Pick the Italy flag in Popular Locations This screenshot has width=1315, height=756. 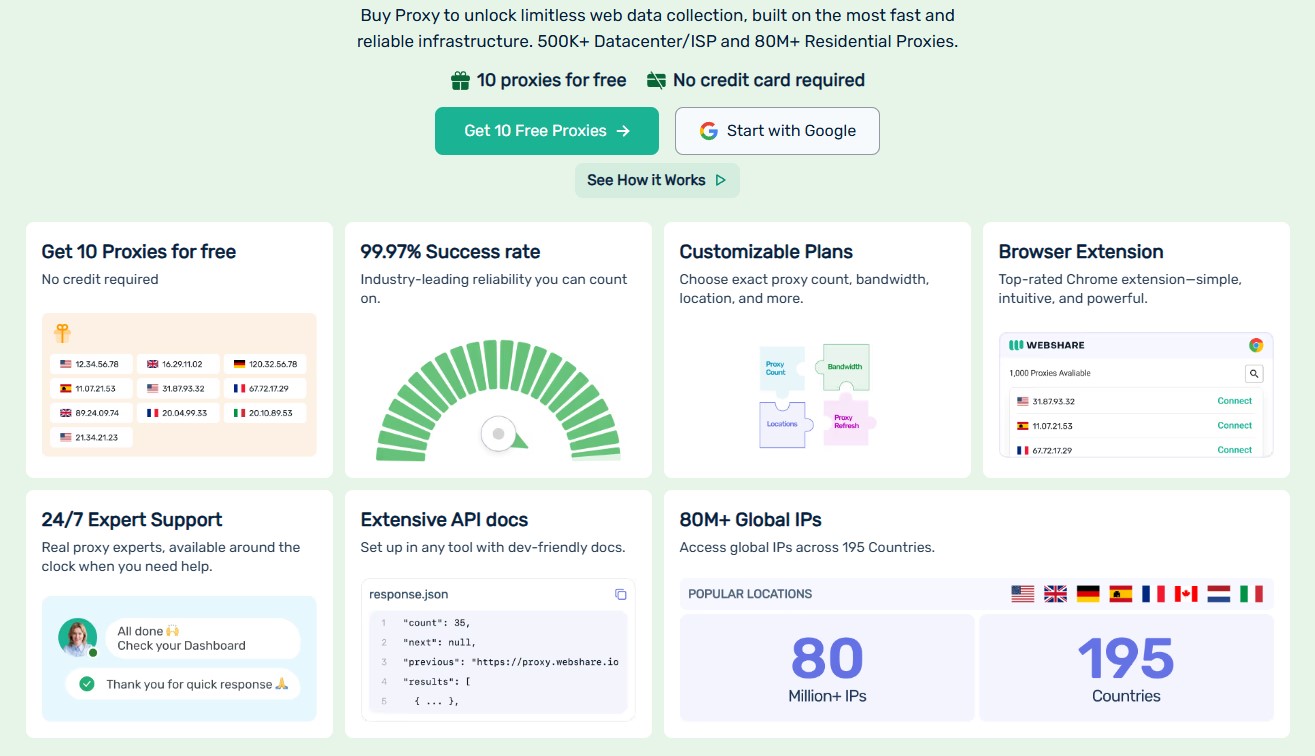1250,594
